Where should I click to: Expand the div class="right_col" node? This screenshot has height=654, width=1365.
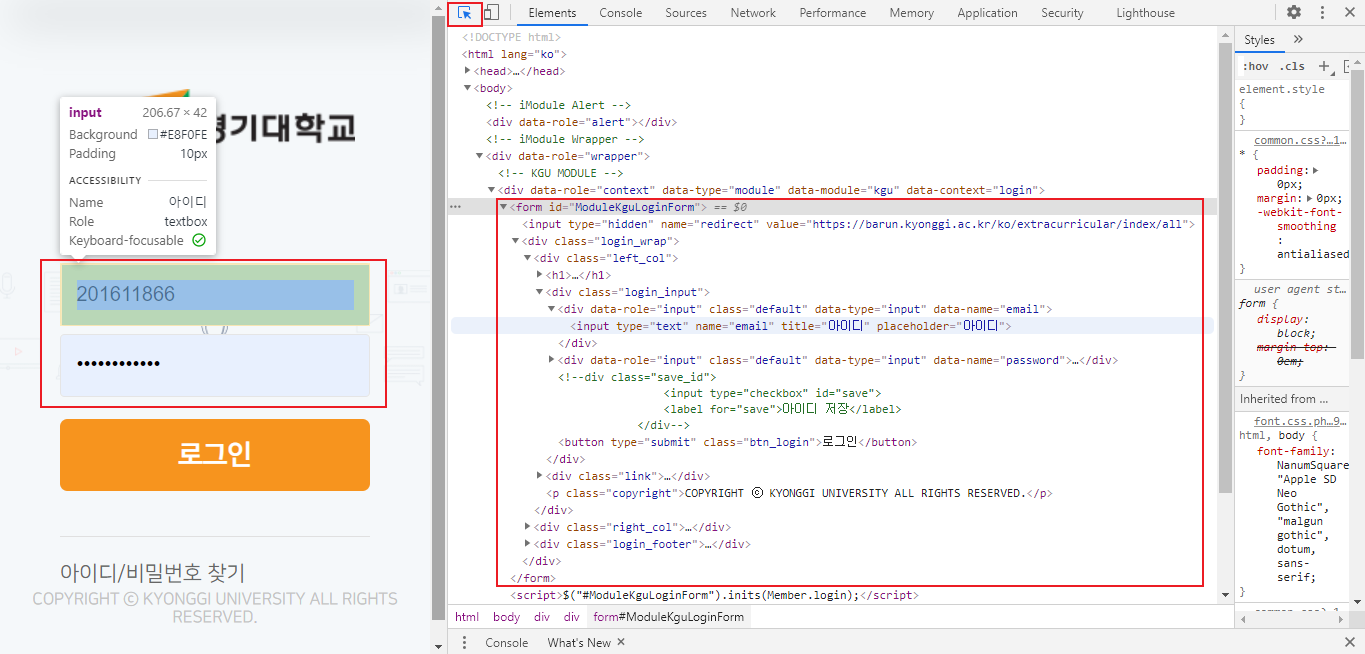[x=528, y=527]
